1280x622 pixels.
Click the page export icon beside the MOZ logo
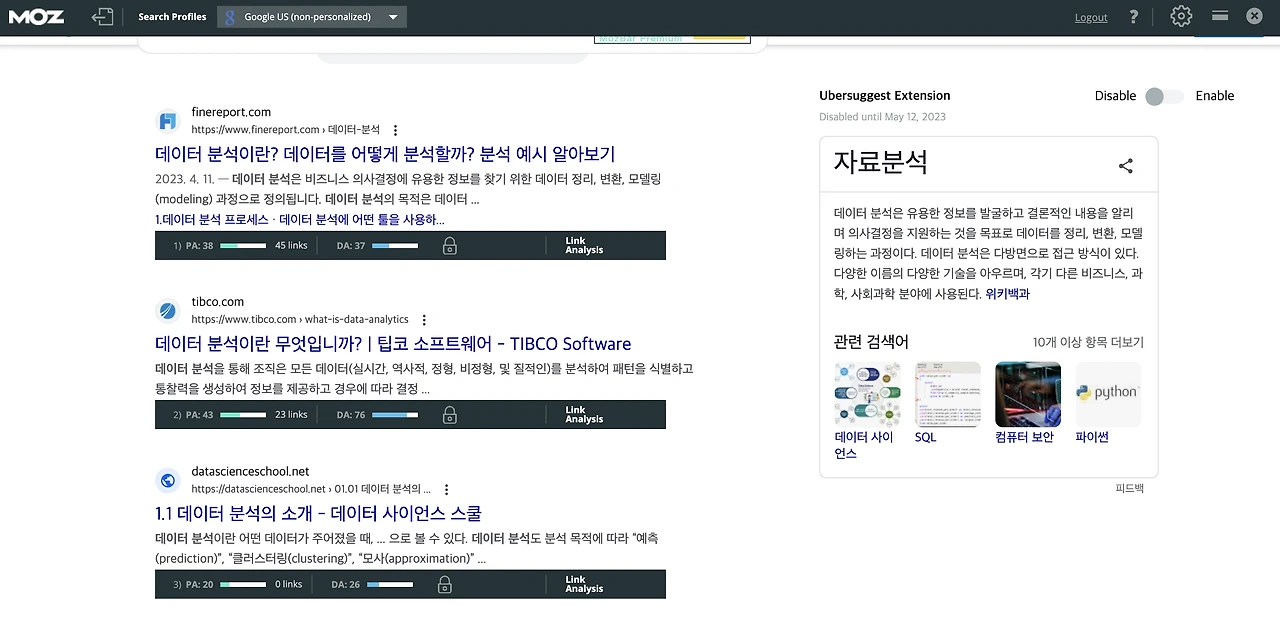pyautogui.click(x=103, y=16)
